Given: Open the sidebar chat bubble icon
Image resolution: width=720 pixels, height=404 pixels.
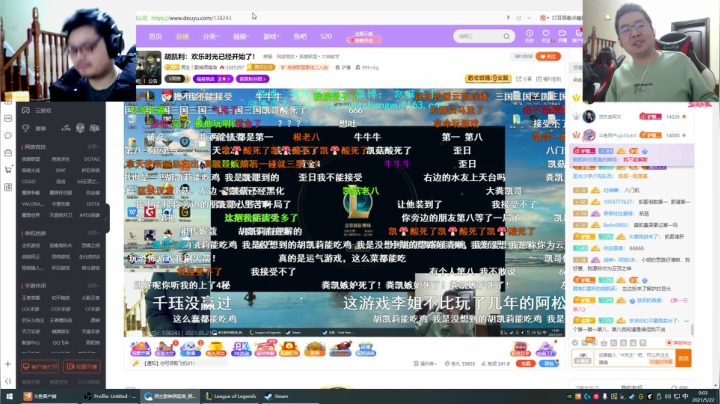Looking at the screenshot, I should coord(8,135).
